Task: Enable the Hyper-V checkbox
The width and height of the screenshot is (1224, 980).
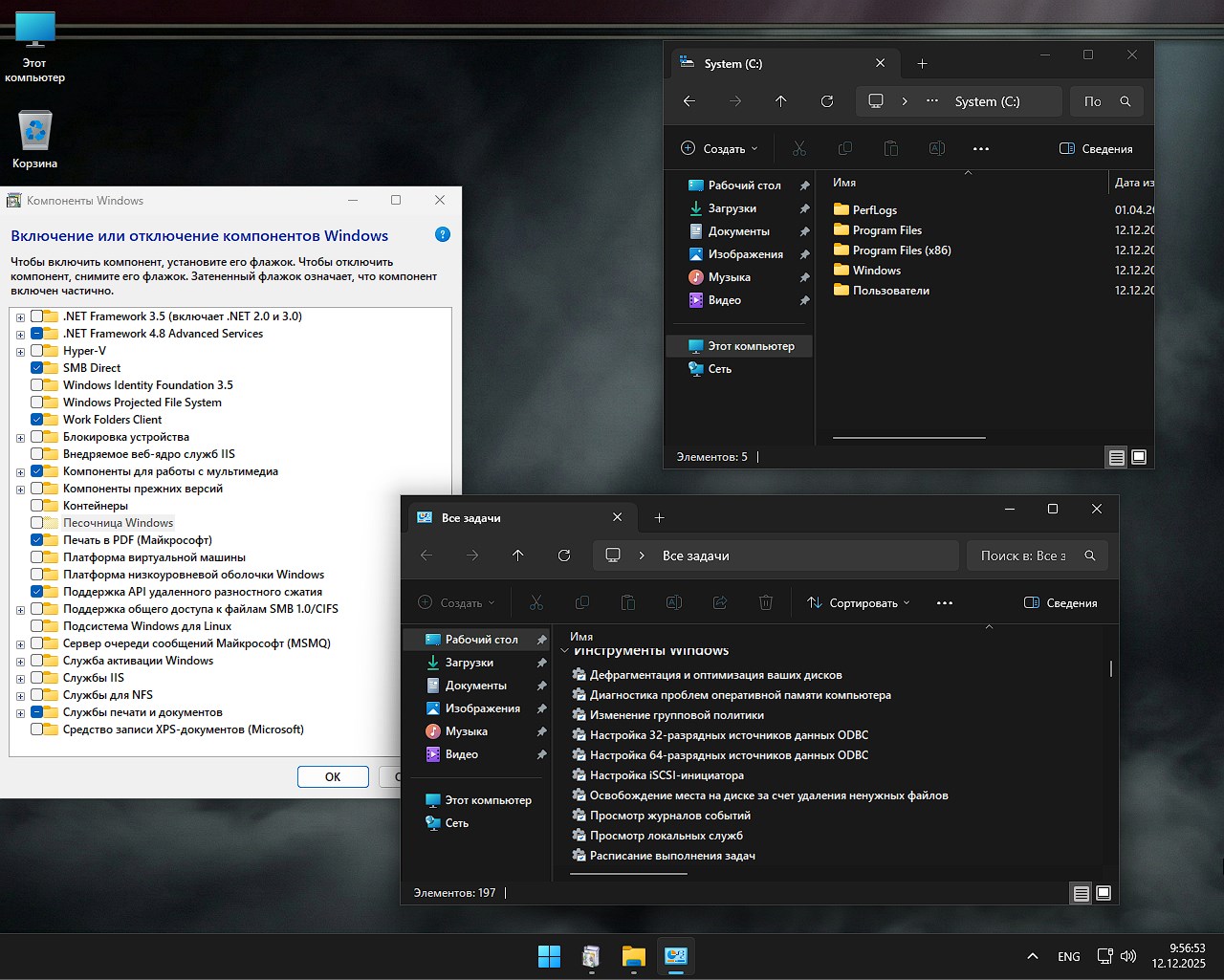Action: tap(37, 351)
